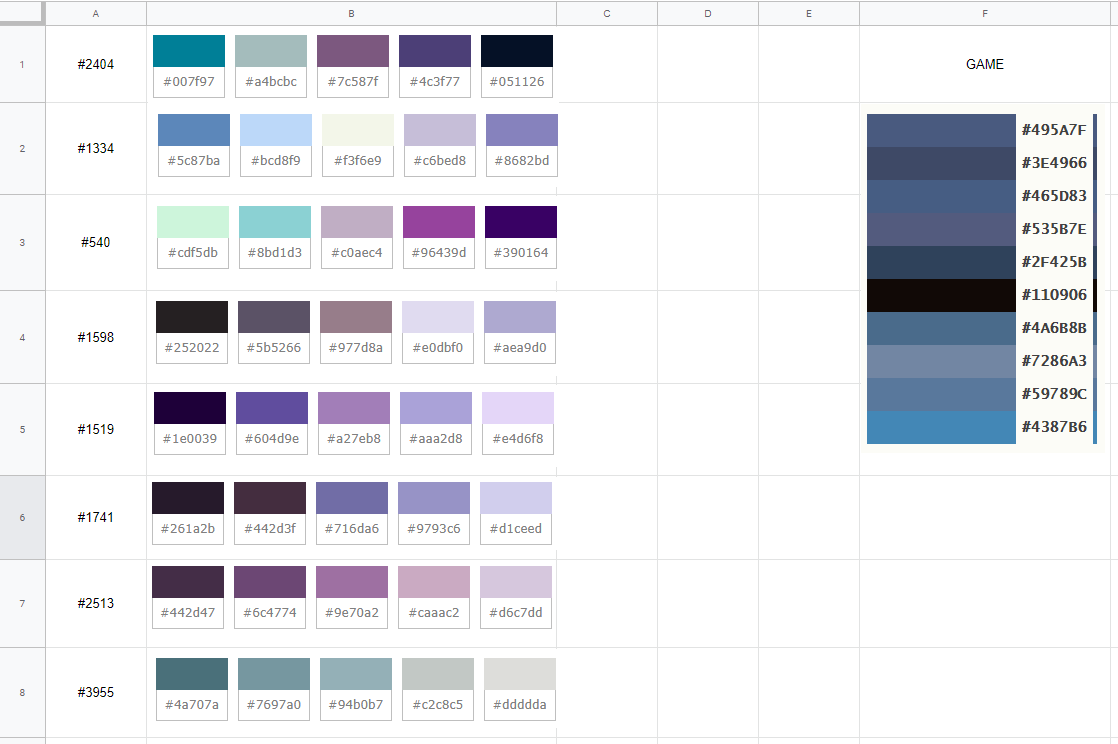Click the select-all corner box
The width and height of the screenshot is (1118, 744).
pos(22,13)
